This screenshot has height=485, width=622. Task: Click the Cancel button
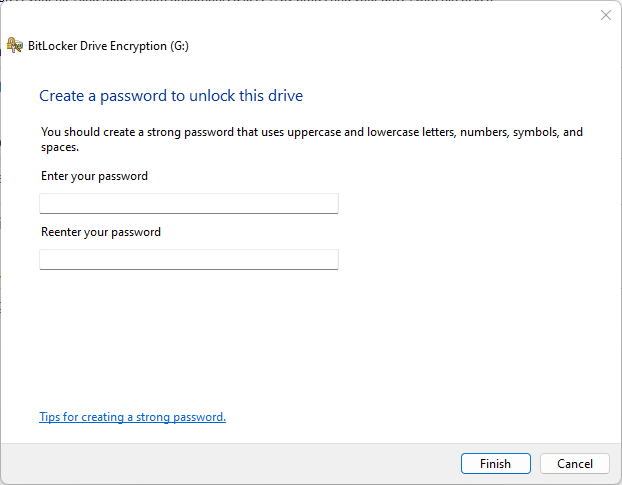tap(575, 464)
